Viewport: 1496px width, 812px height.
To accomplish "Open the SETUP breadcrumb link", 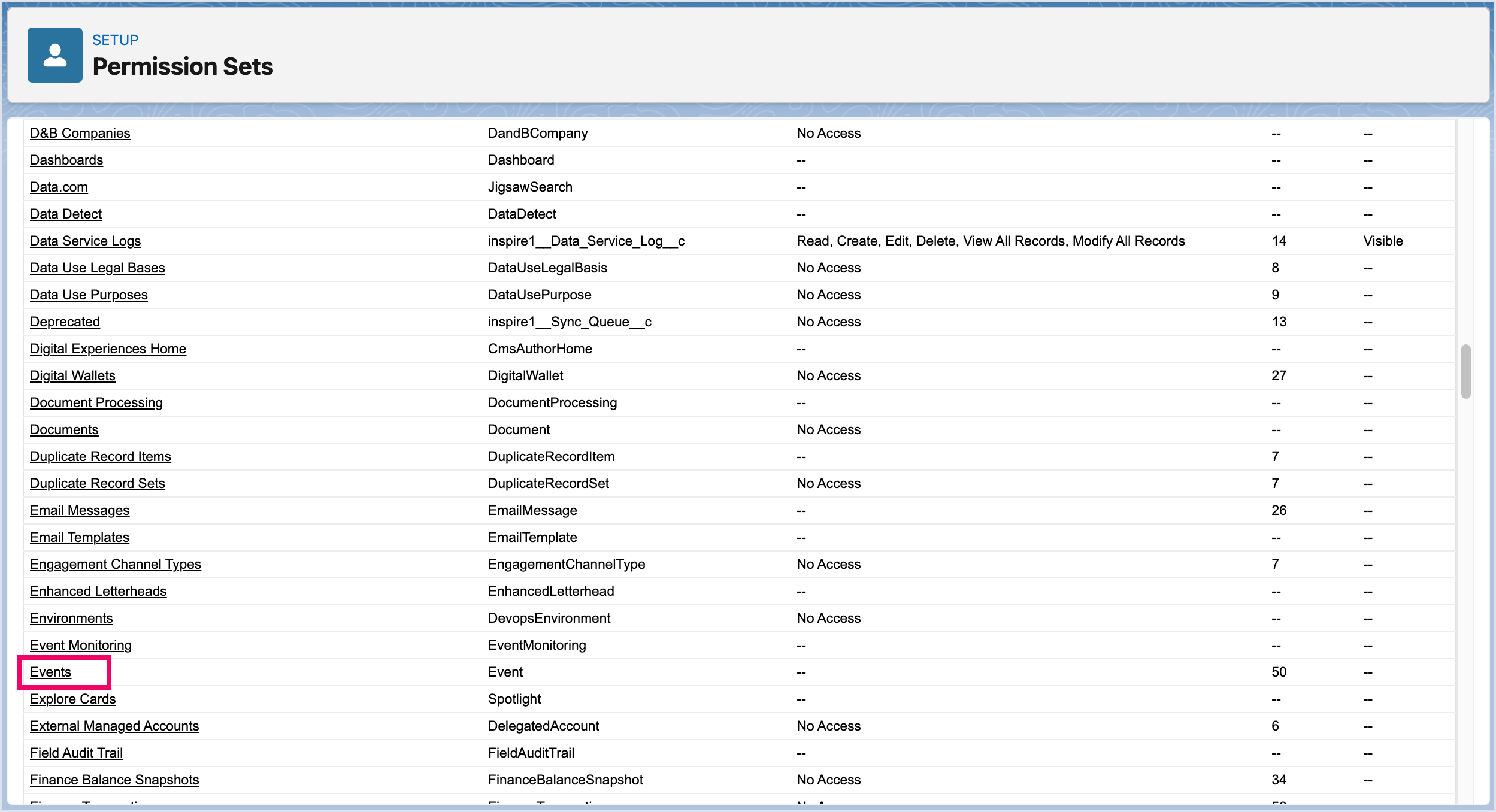I will (x=115, y=40).
